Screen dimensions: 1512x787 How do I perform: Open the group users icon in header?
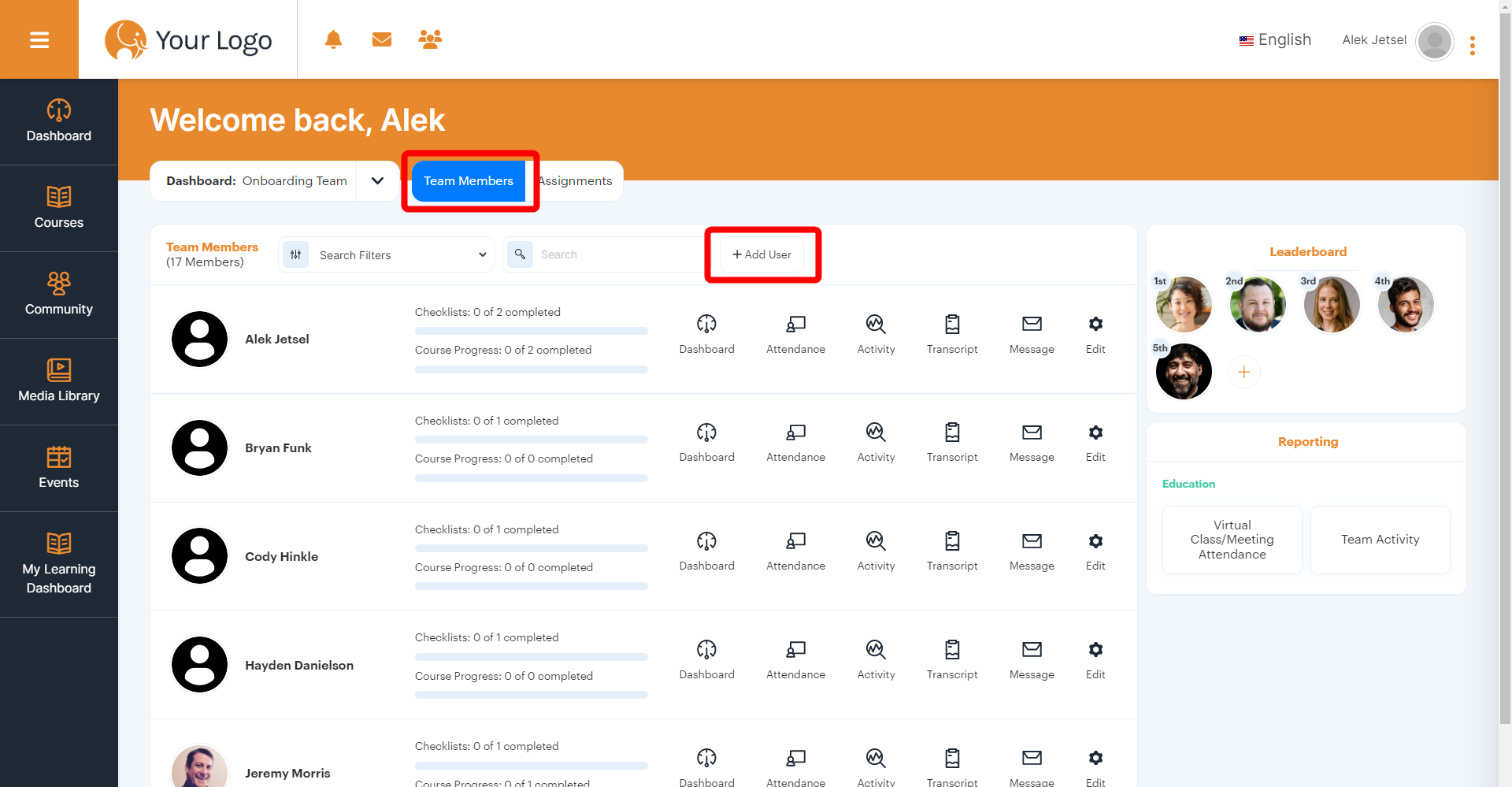pyautogui.click(x=430, y=39)
